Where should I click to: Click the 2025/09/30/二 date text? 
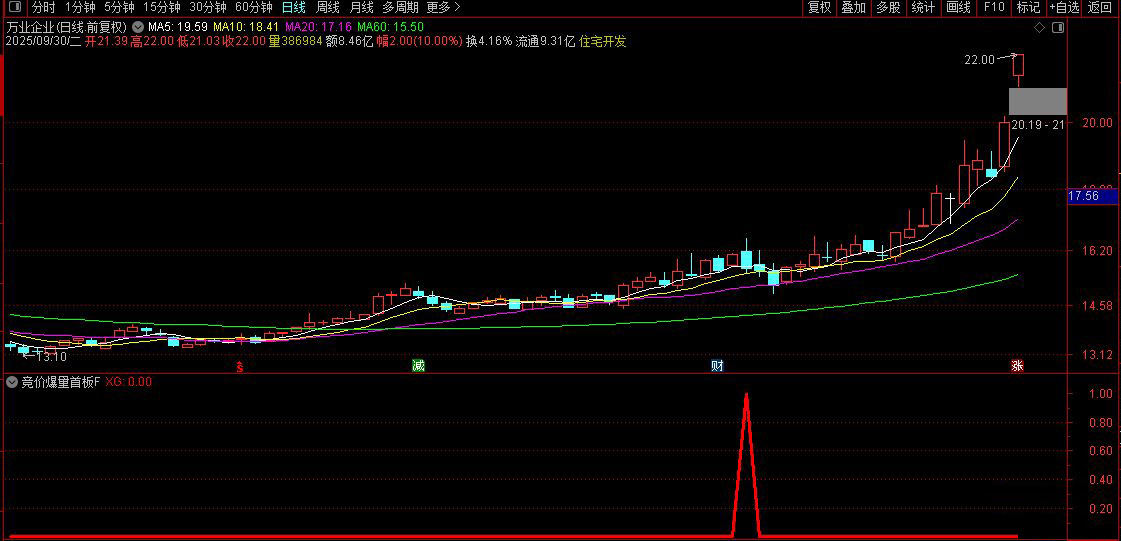click(44, 41)
